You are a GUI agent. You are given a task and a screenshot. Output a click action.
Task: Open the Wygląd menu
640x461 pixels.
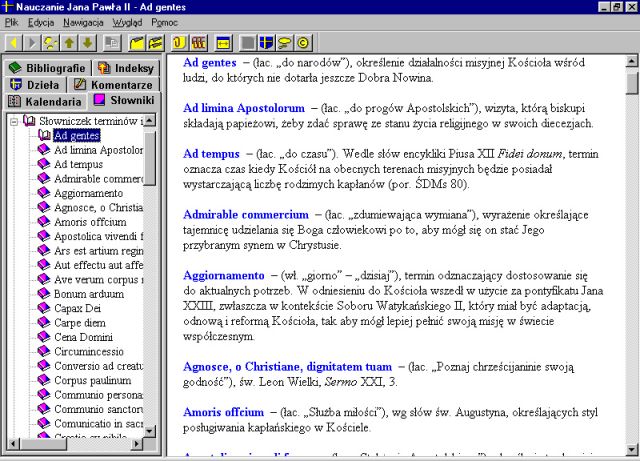click(x=127, y=22)
